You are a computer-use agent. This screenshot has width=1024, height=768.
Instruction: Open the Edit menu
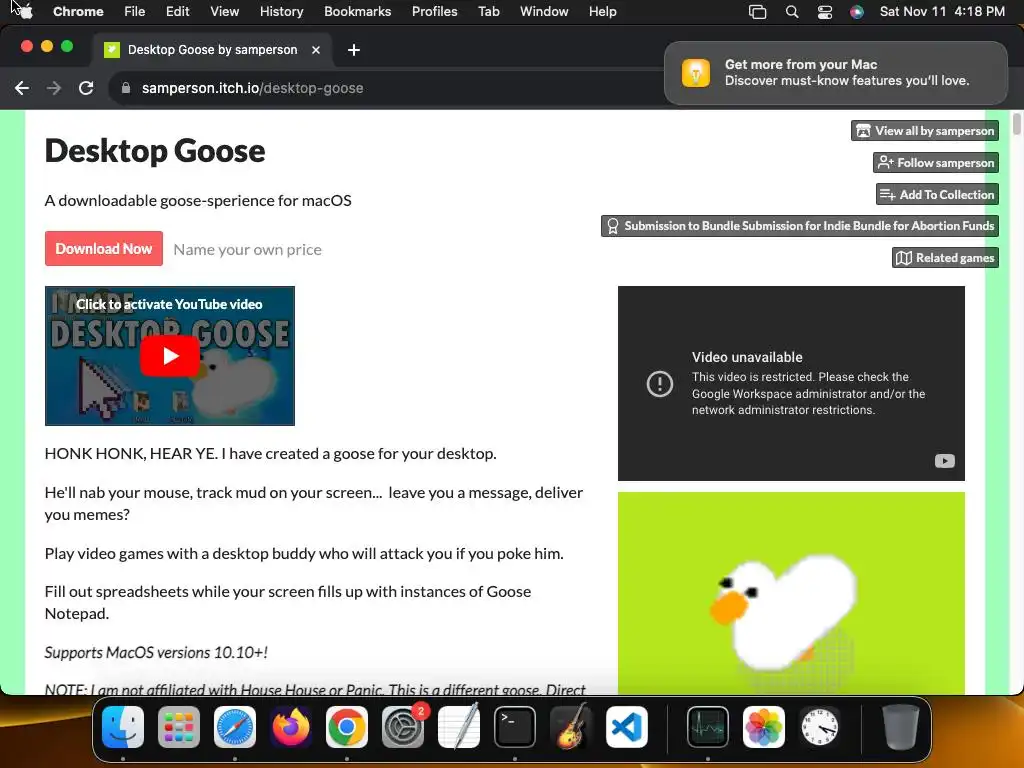(177, 11)
